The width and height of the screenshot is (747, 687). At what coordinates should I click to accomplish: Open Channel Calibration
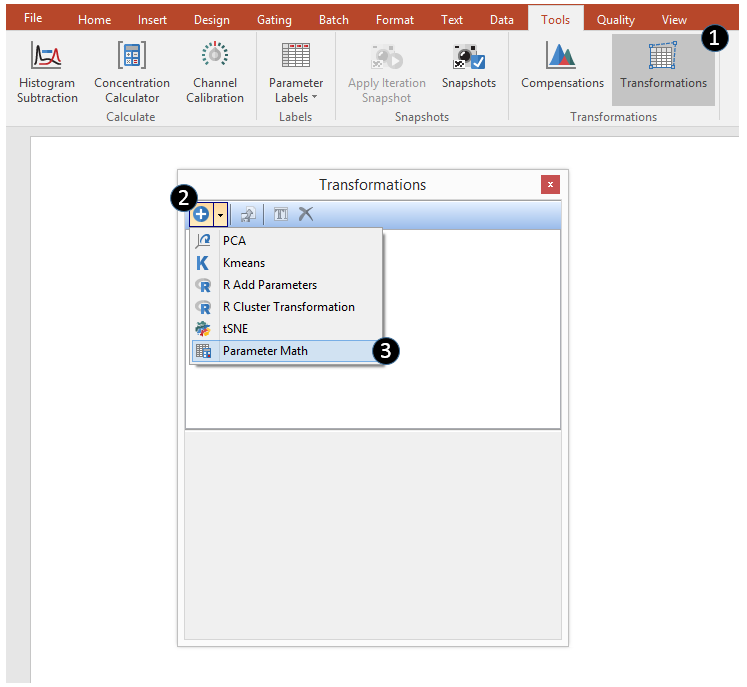(215, 71)
